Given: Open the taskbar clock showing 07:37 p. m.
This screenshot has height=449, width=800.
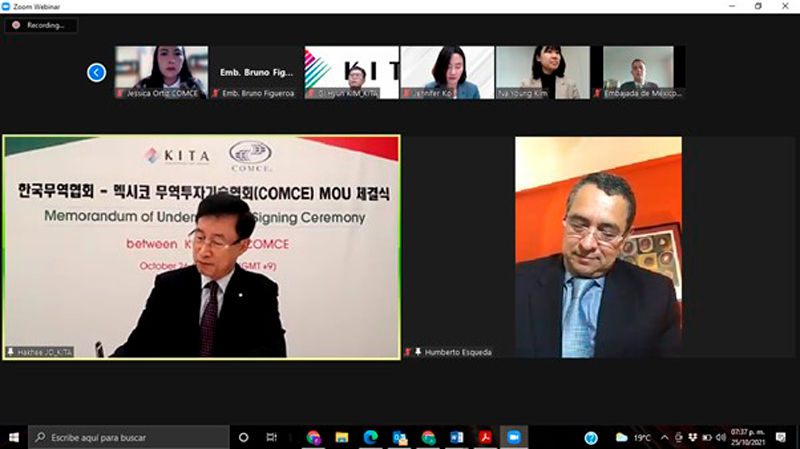Looking at the screenshot, I should tap(747, 437).
